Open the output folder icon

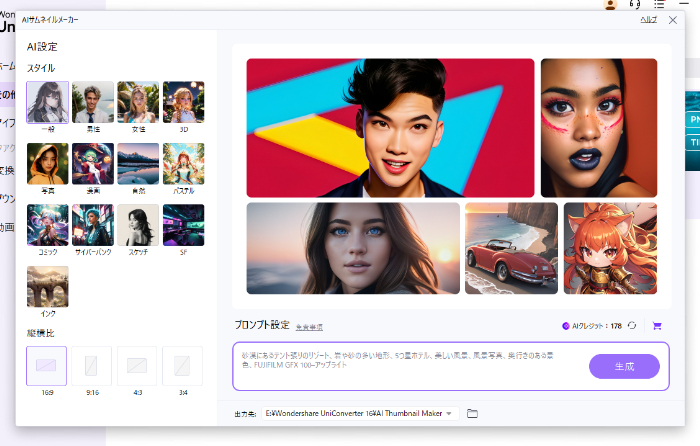pos(472,413)
